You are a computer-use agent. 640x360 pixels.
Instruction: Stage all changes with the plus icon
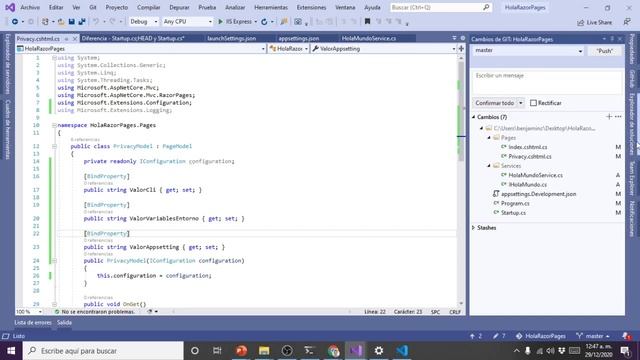click(609, 117)
